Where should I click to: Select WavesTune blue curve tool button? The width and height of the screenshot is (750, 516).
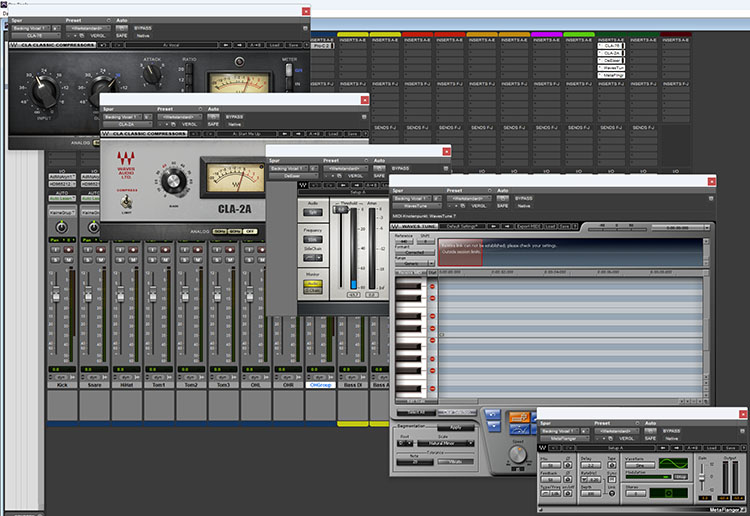pos(518,429)
